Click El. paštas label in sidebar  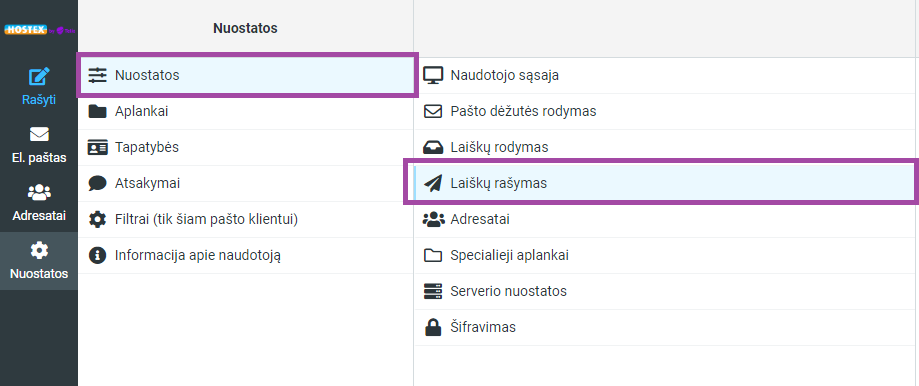coord(39,158)
